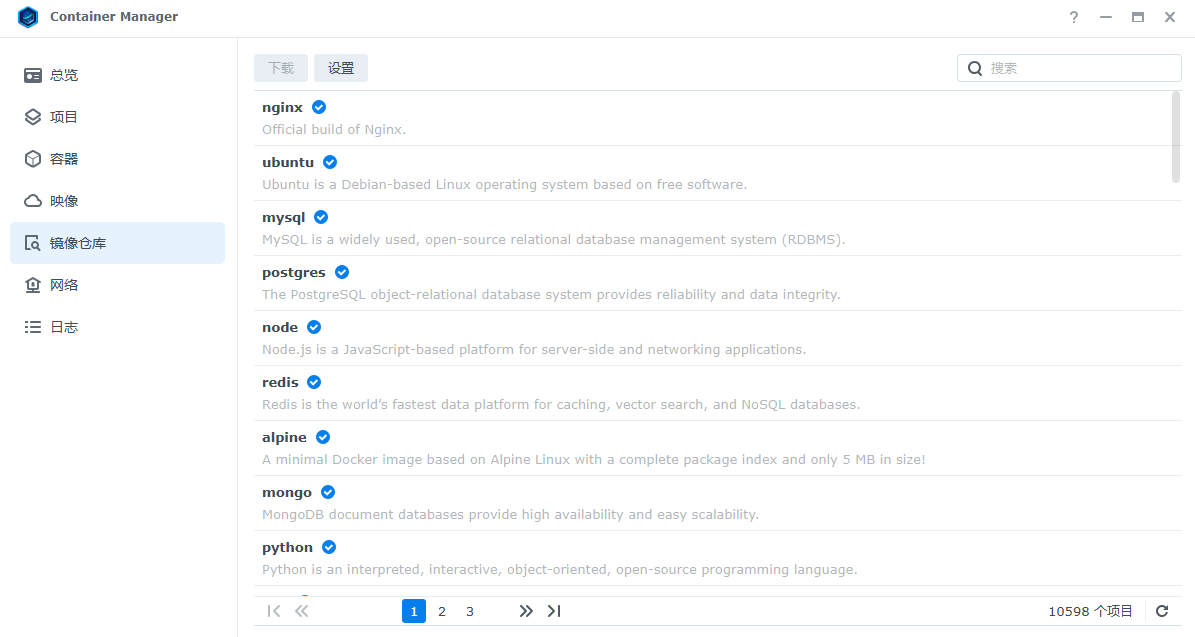The width and height of the screenshot is (1195, 637).
Task: Focus the 搜索 search input field
Action: click(1080, 68)
